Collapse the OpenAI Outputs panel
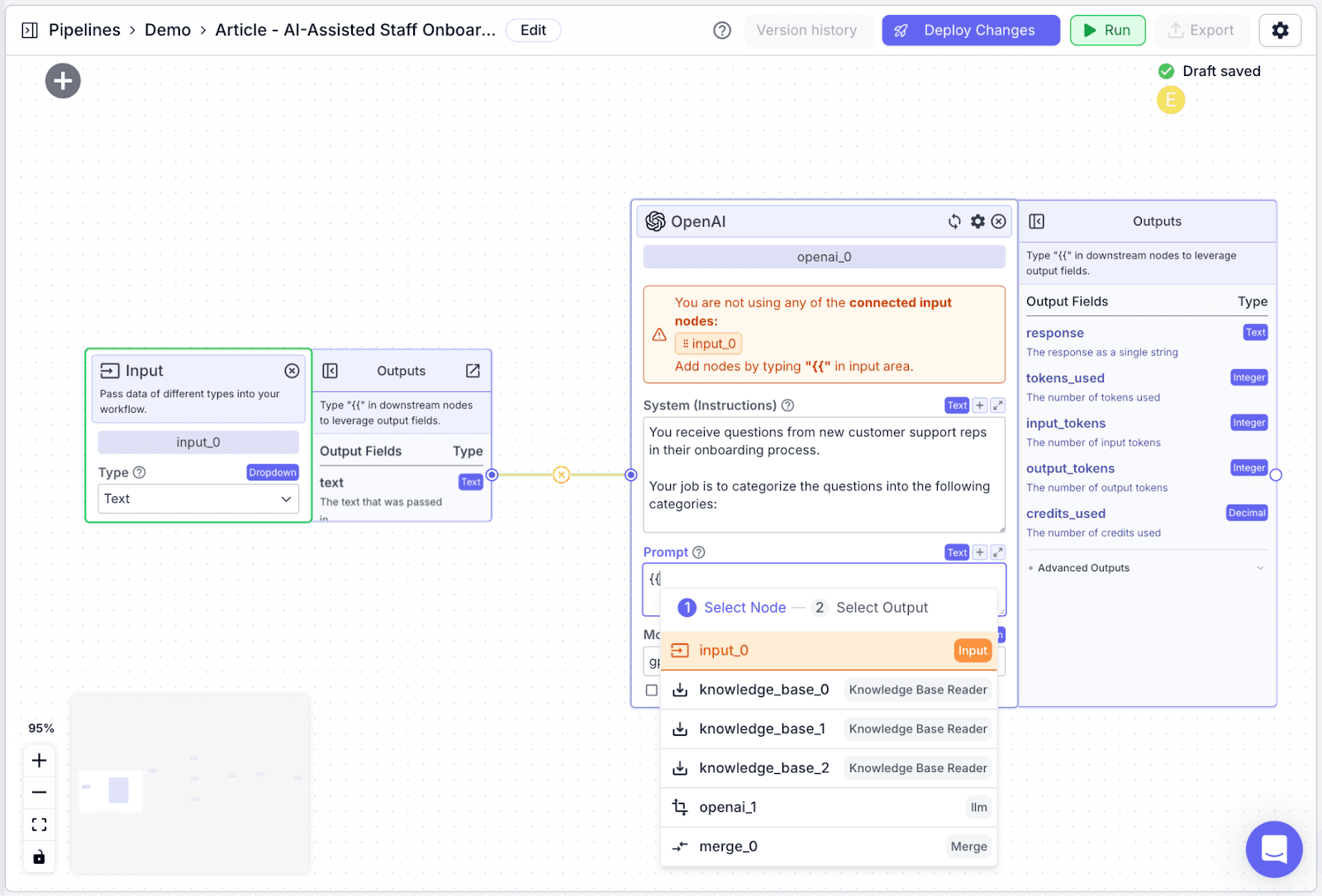1322x896 pixels. pyautogui.click(x=1037, y=221)
